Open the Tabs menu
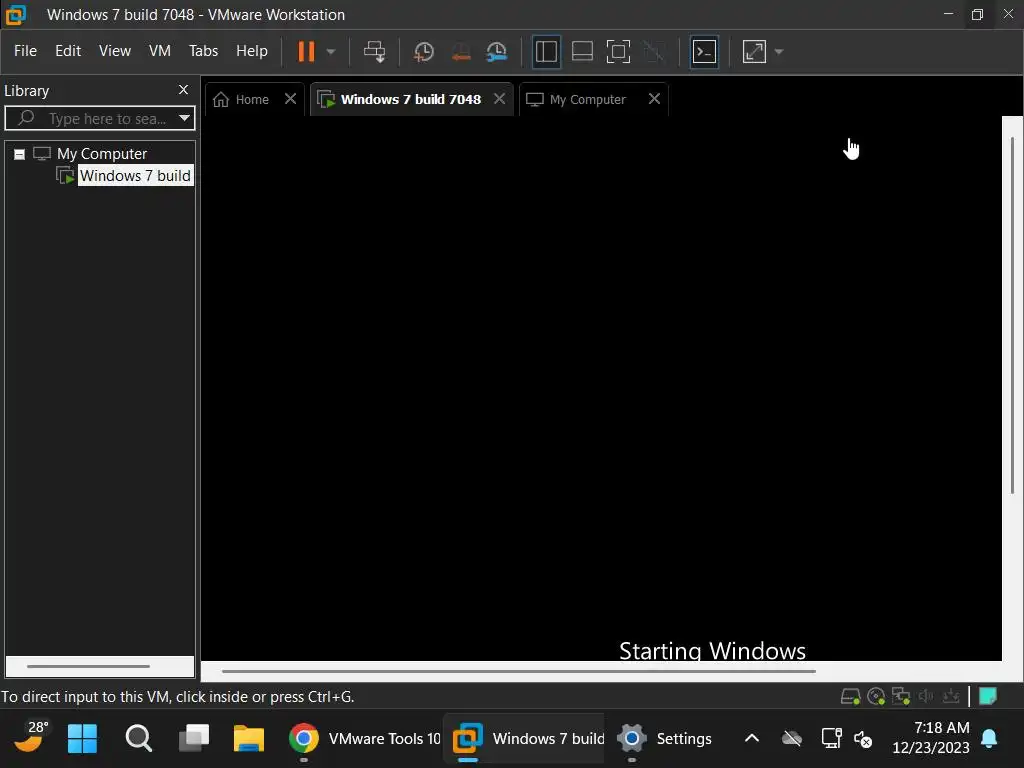 coord(203,51)
